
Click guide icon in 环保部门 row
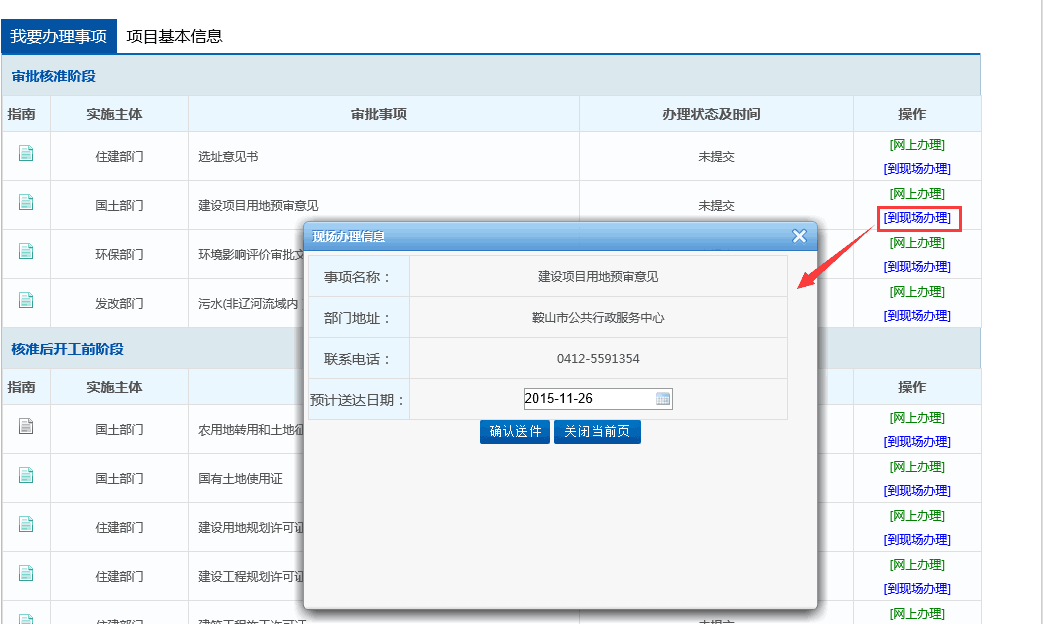click(x=26, y=252)
